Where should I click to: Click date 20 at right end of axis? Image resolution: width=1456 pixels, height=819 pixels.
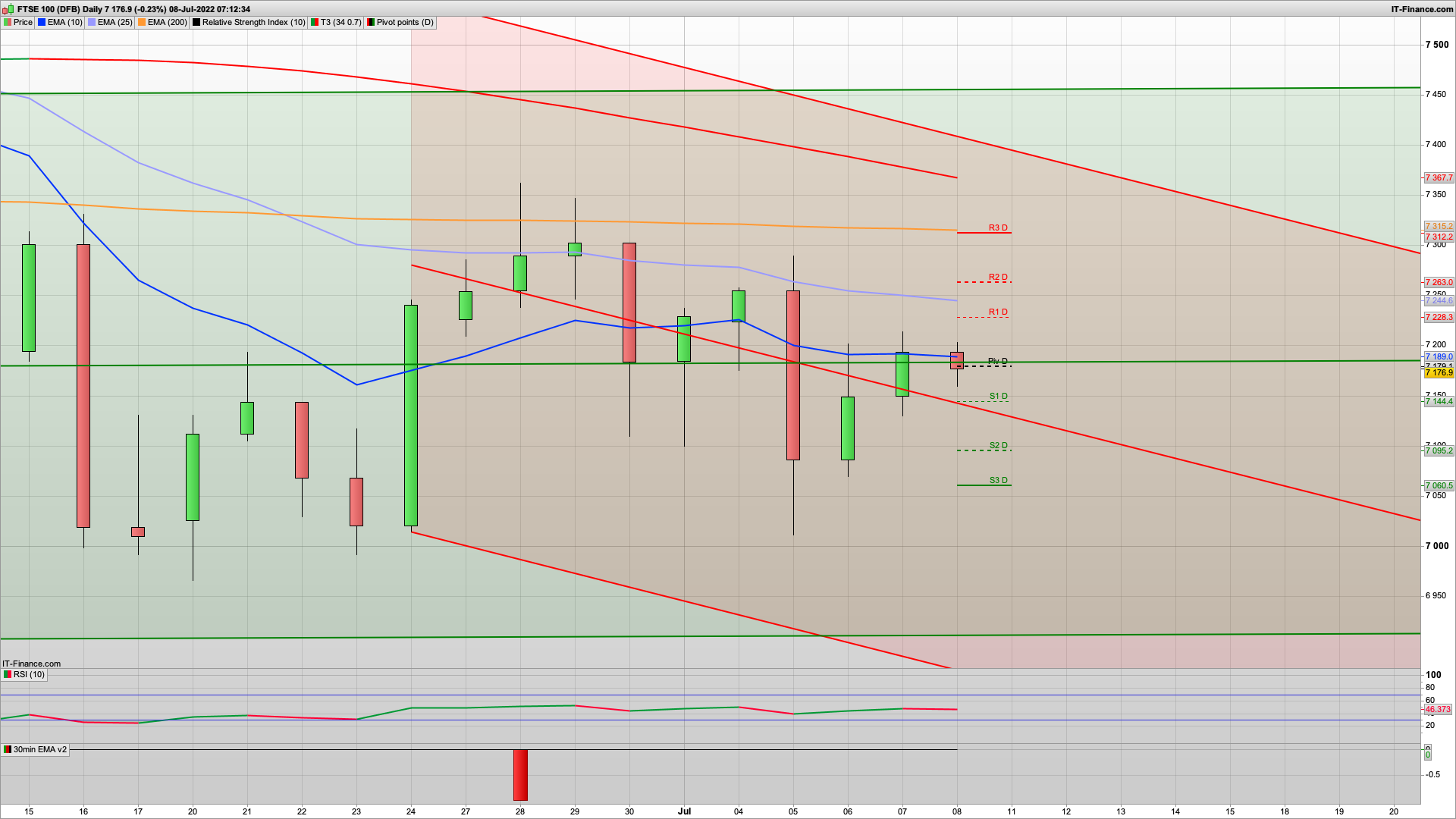pos(1394,811)
